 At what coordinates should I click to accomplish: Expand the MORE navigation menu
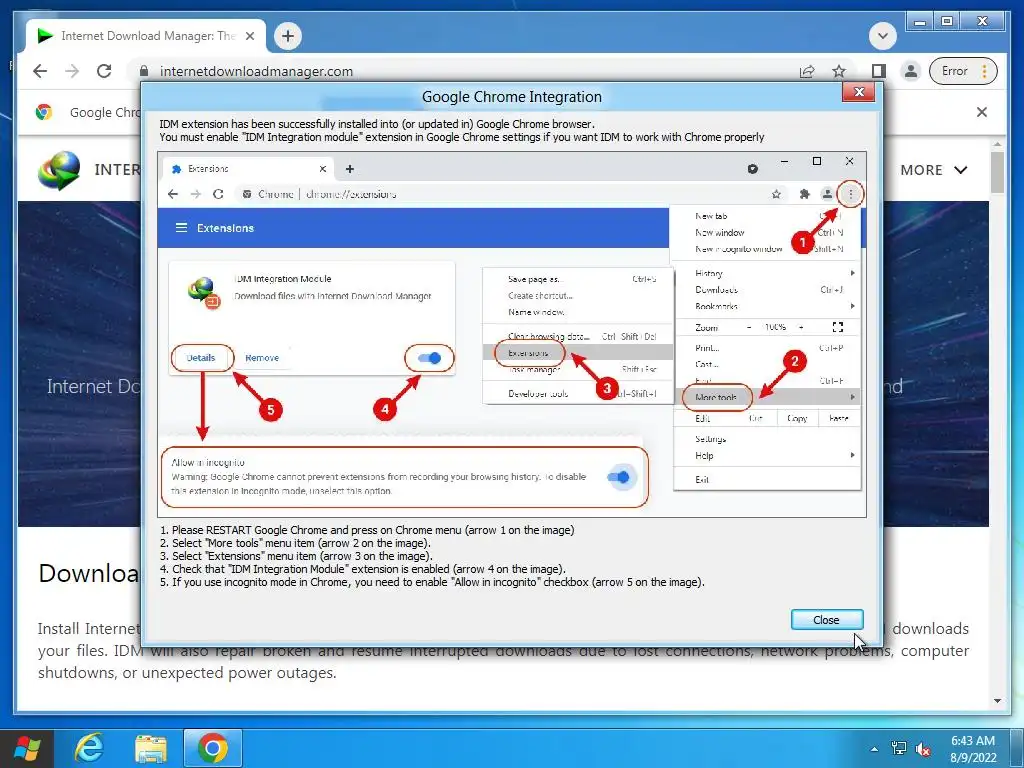click(x=933, y=170)
